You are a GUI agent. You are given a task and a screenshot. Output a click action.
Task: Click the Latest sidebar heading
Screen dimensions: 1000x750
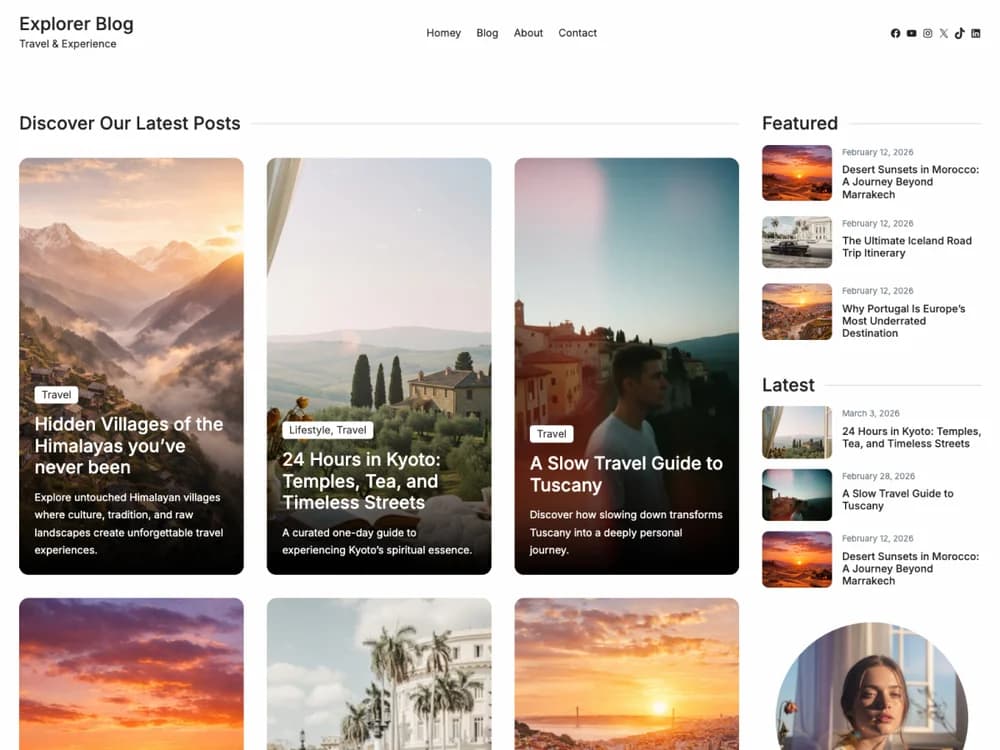coord(788,385)
